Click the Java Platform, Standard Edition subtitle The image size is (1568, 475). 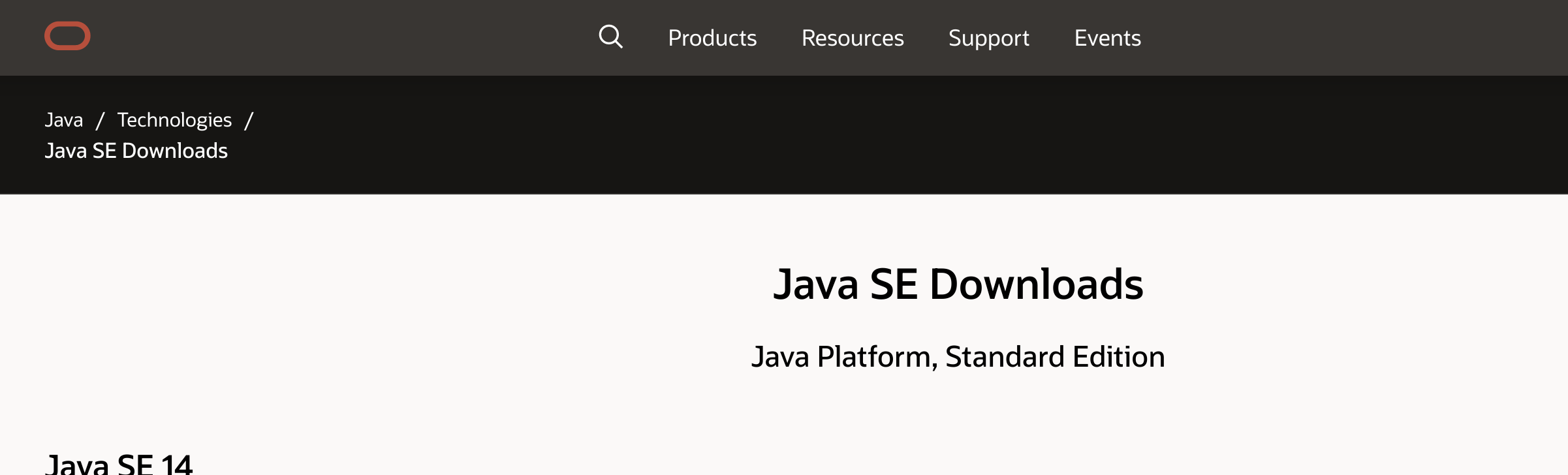pyautogui.click(x=958, y=357)
